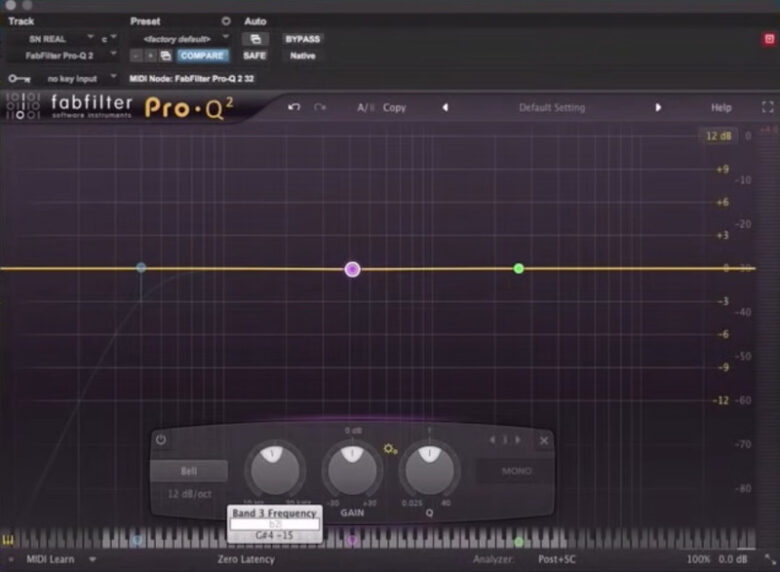Click the undo arrow icon
This screenshot has height=572, width=780.
294,107
